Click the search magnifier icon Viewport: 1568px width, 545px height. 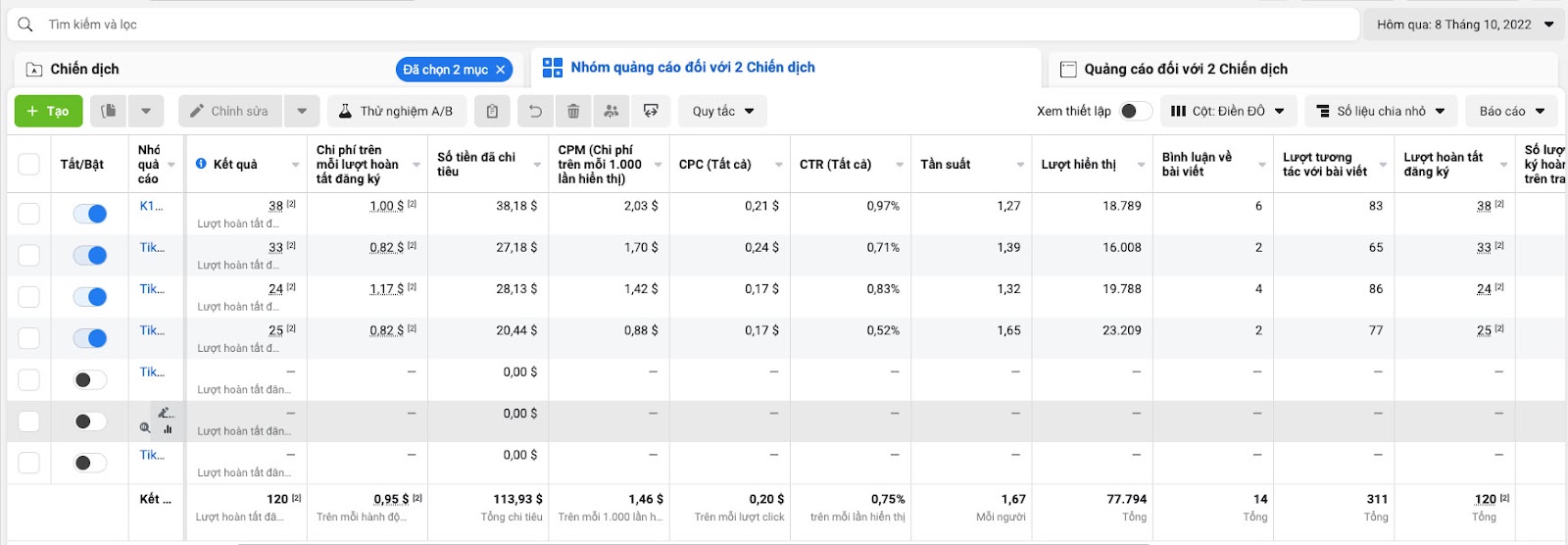[25, 25]
